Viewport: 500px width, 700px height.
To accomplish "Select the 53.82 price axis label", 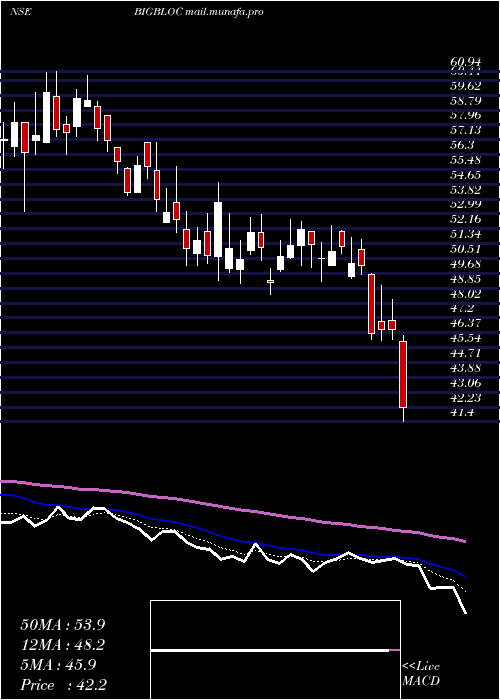I will pyautogui.click(x=466, y=190).
